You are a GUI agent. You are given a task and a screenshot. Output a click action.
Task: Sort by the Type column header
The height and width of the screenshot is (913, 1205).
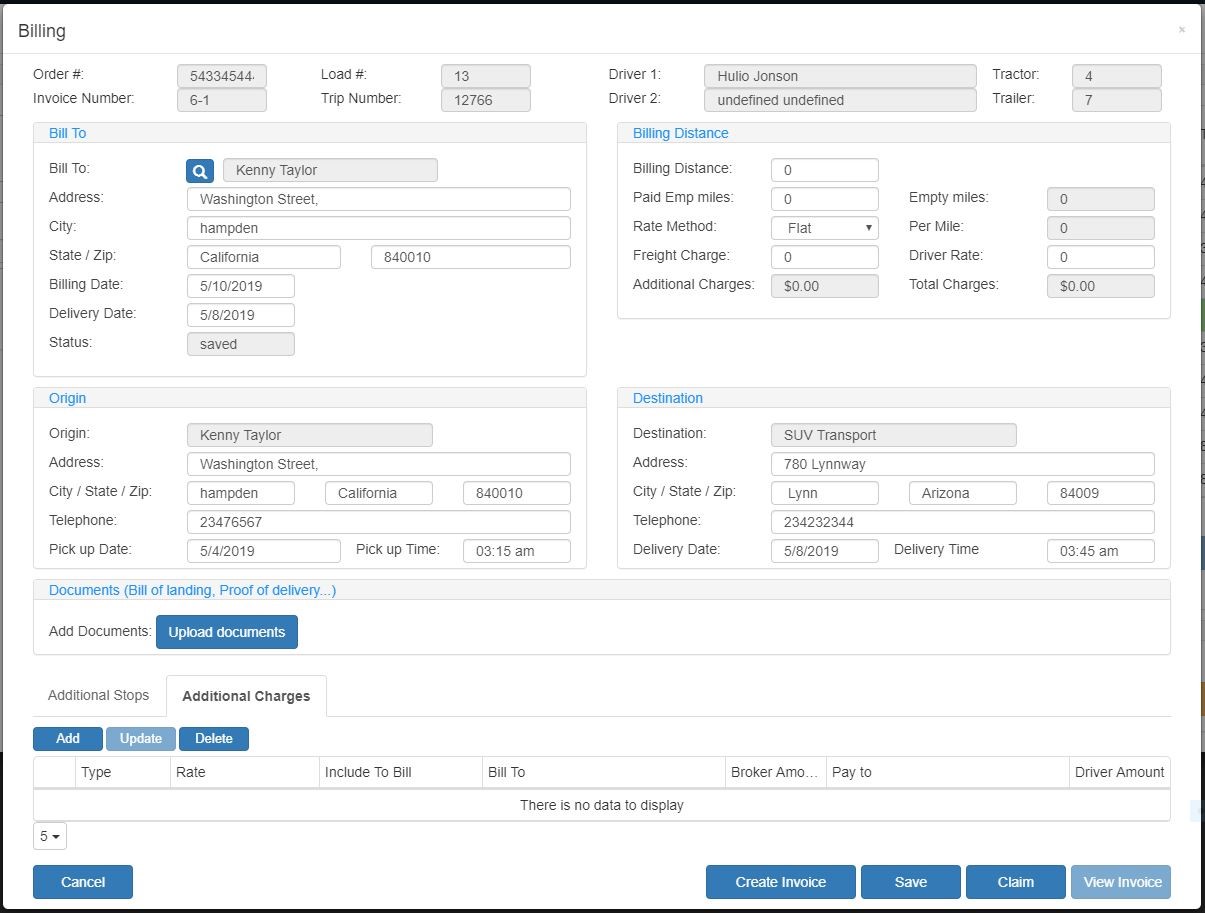coord(122,772)
